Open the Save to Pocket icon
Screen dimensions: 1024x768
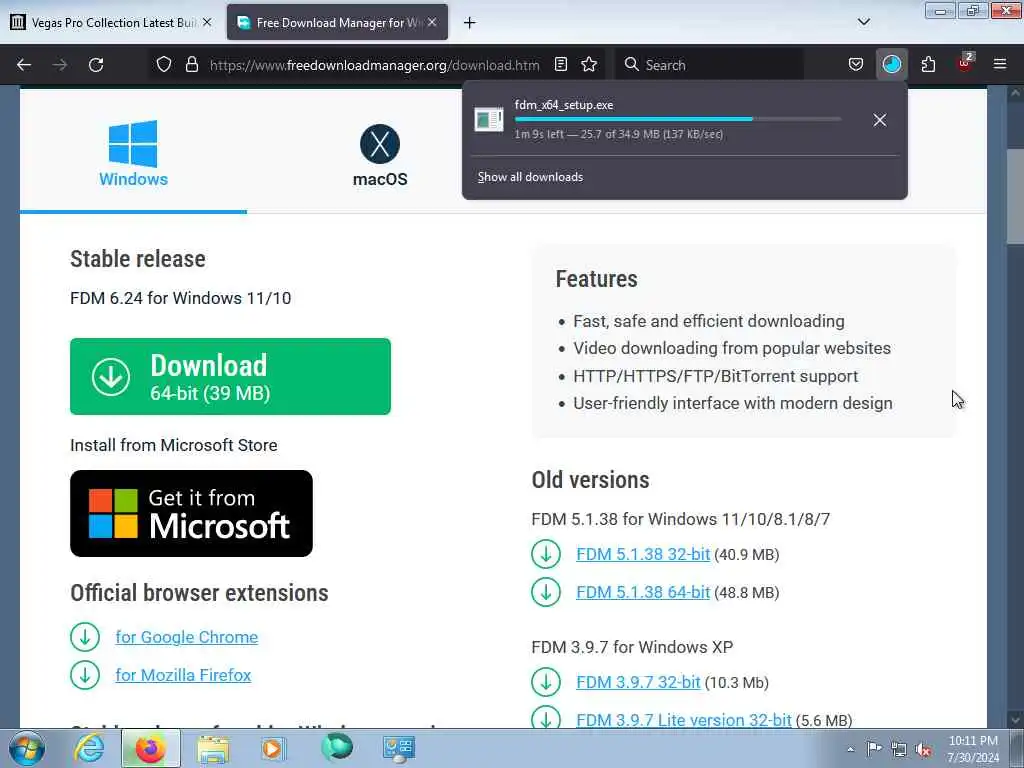(x=856, y=65)
